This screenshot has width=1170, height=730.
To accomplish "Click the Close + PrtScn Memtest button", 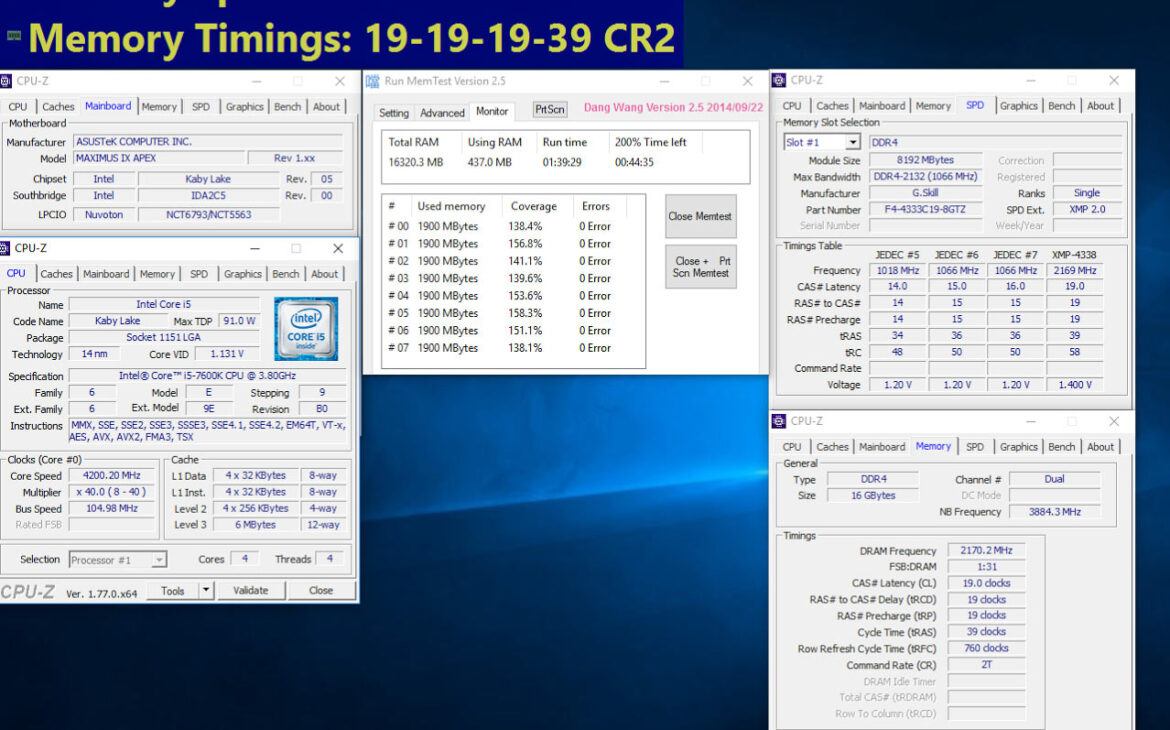I will 700,267.
